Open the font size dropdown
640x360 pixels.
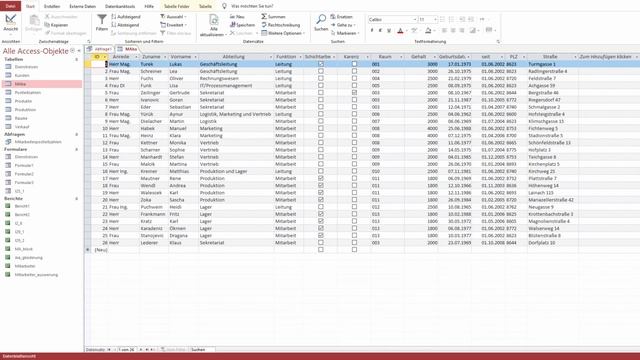point(435,20)
